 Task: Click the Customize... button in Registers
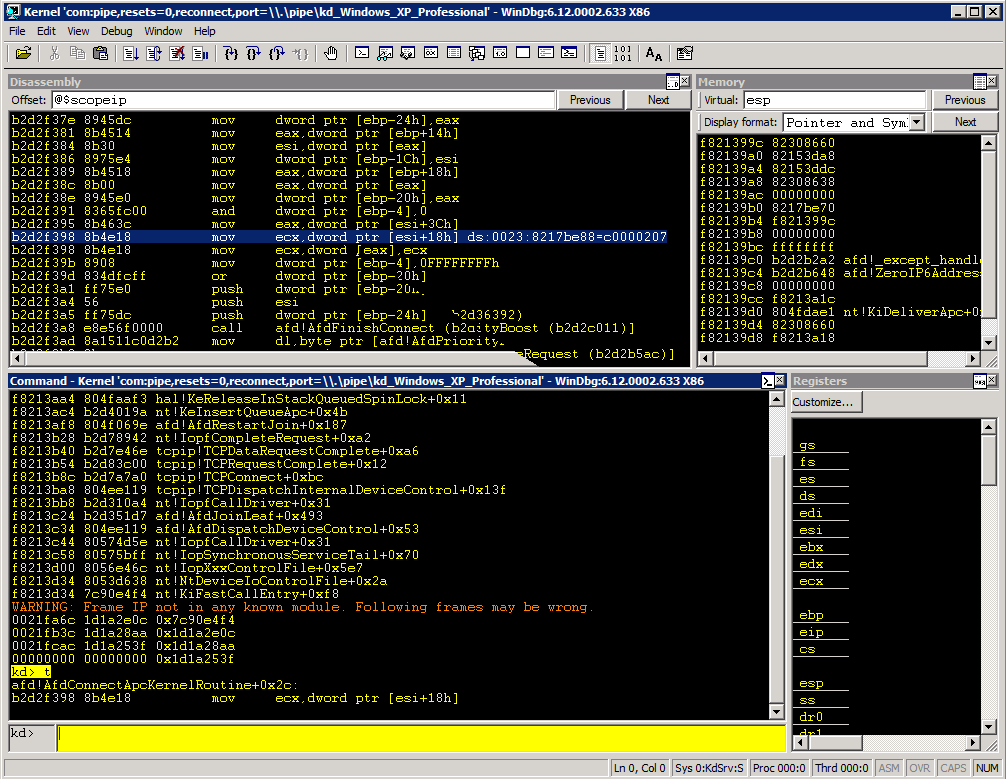pos(823,402)
